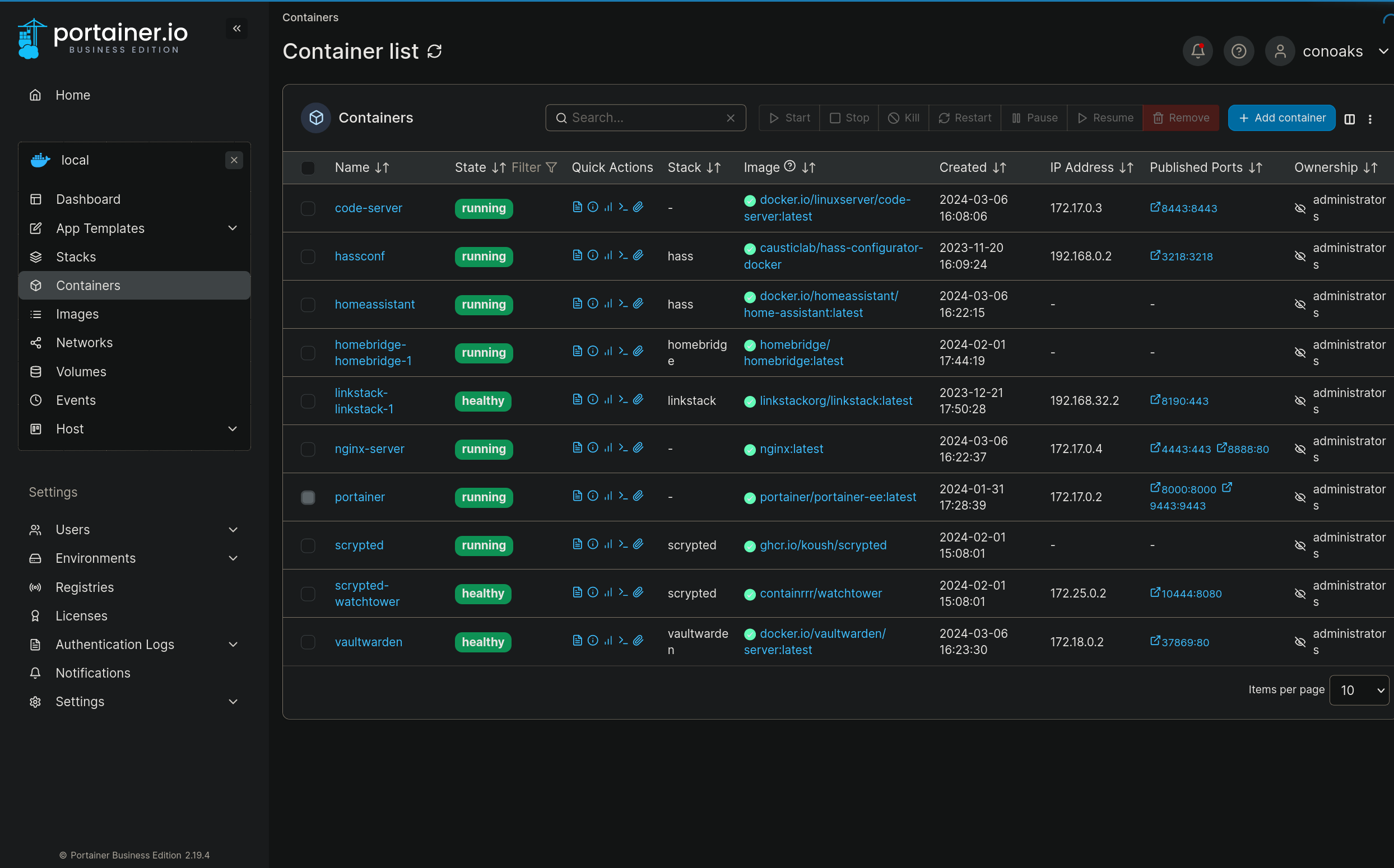
Task: Open inspect icon for scrypted-watchtower
Action: [593, 592]
